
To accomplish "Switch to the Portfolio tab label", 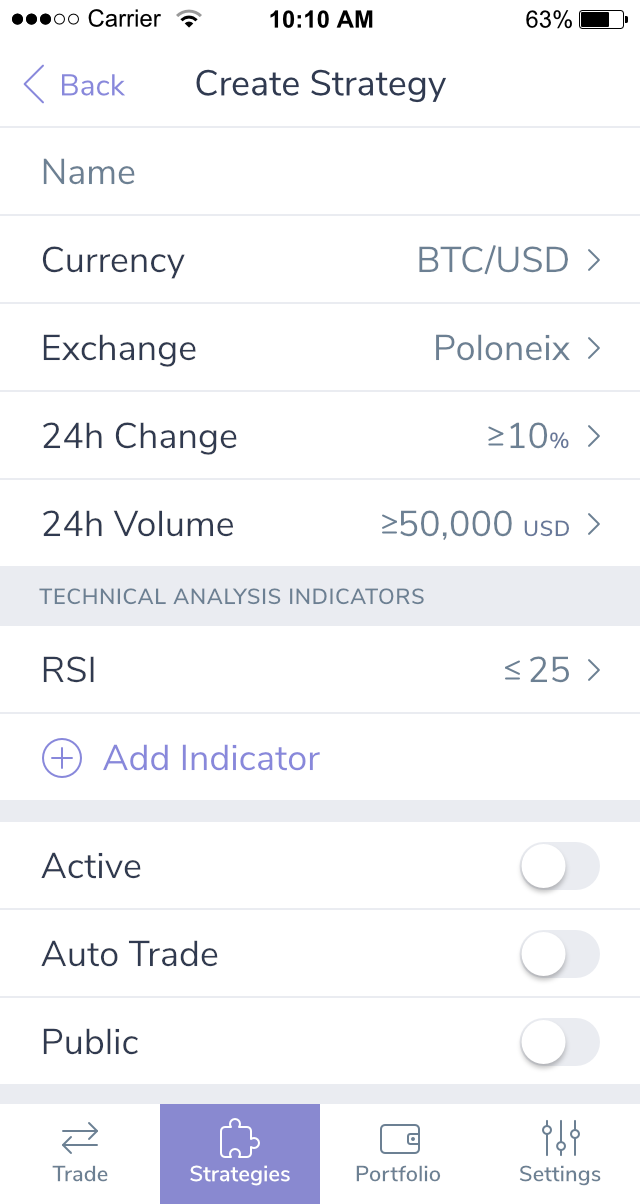I will click(398, 1174).
